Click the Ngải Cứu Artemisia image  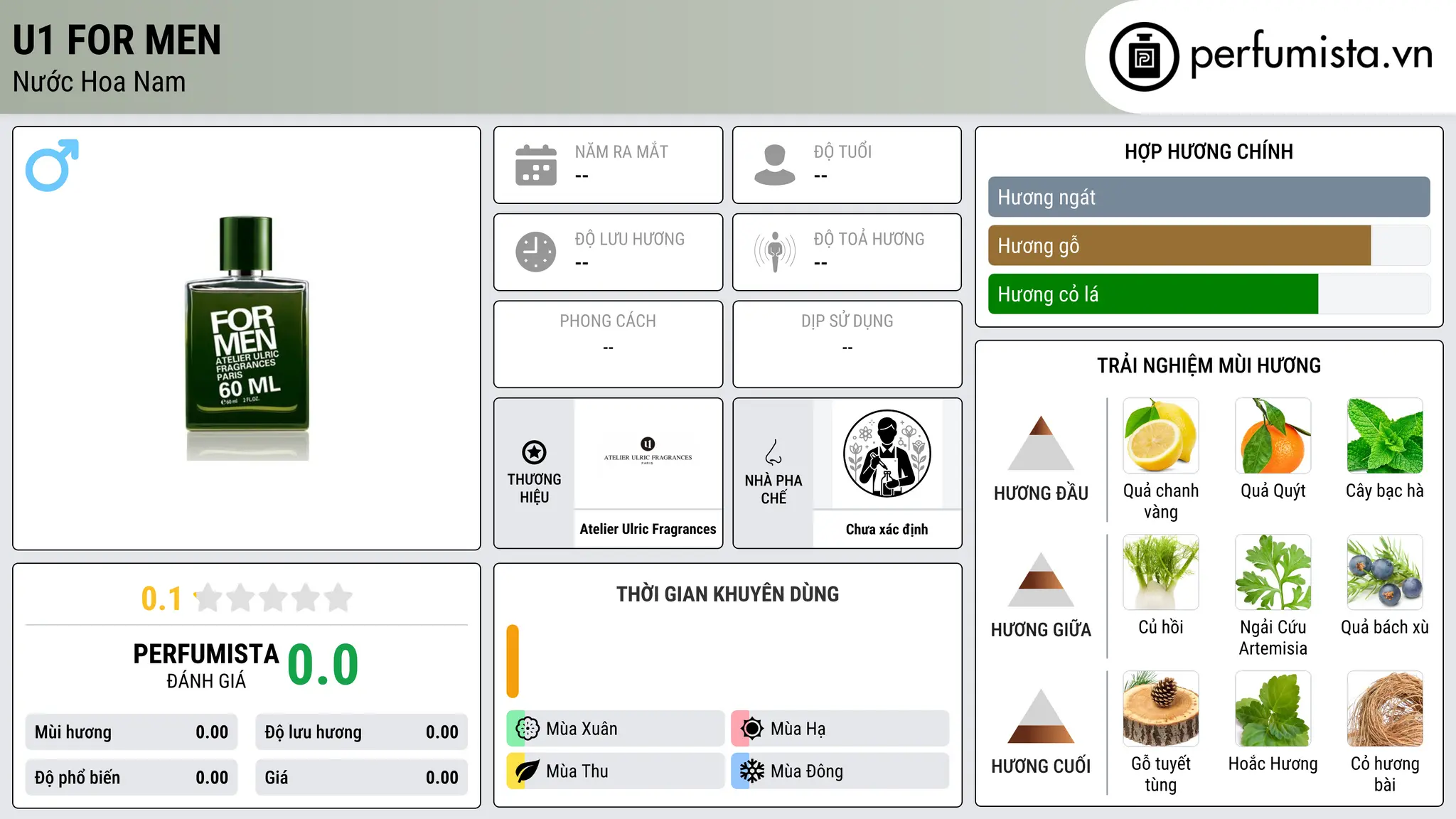coord(1273,572)
